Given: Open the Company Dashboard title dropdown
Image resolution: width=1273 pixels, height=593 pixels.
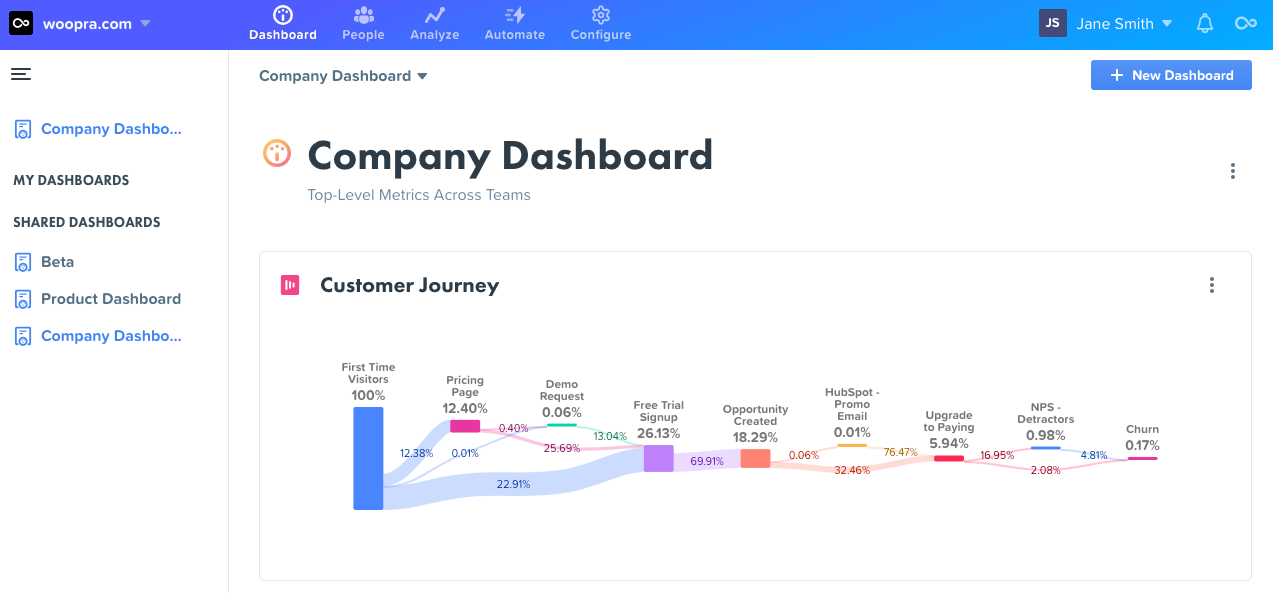Looking at the screenshot, I should (x=421, y=75).
